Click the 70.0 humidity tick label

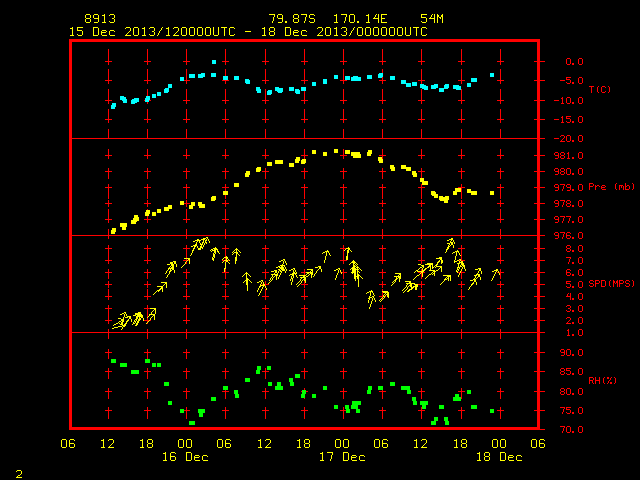(x=571, y=429)
